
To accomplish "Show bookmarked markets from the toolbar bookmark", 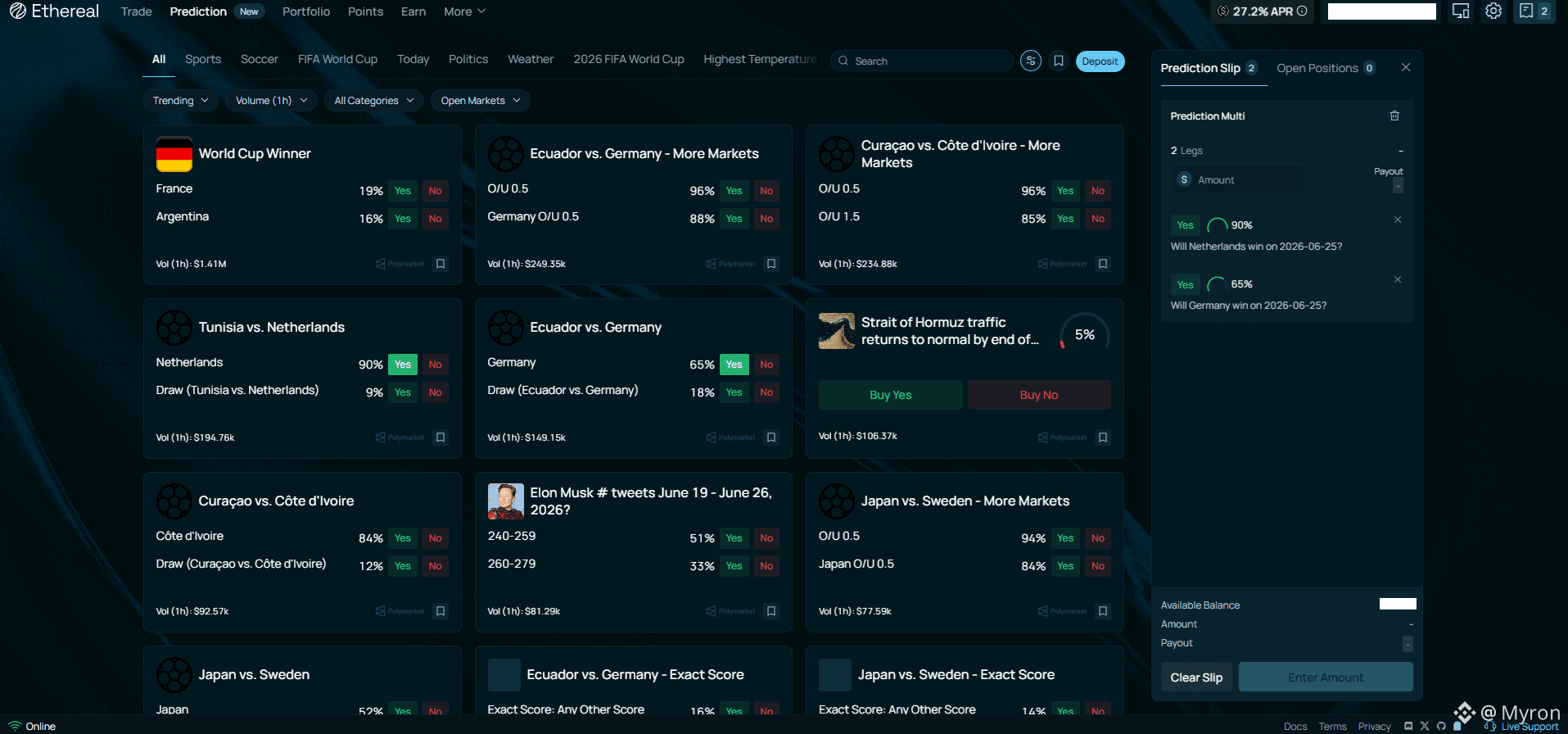I will click(x=1059, y=61).
